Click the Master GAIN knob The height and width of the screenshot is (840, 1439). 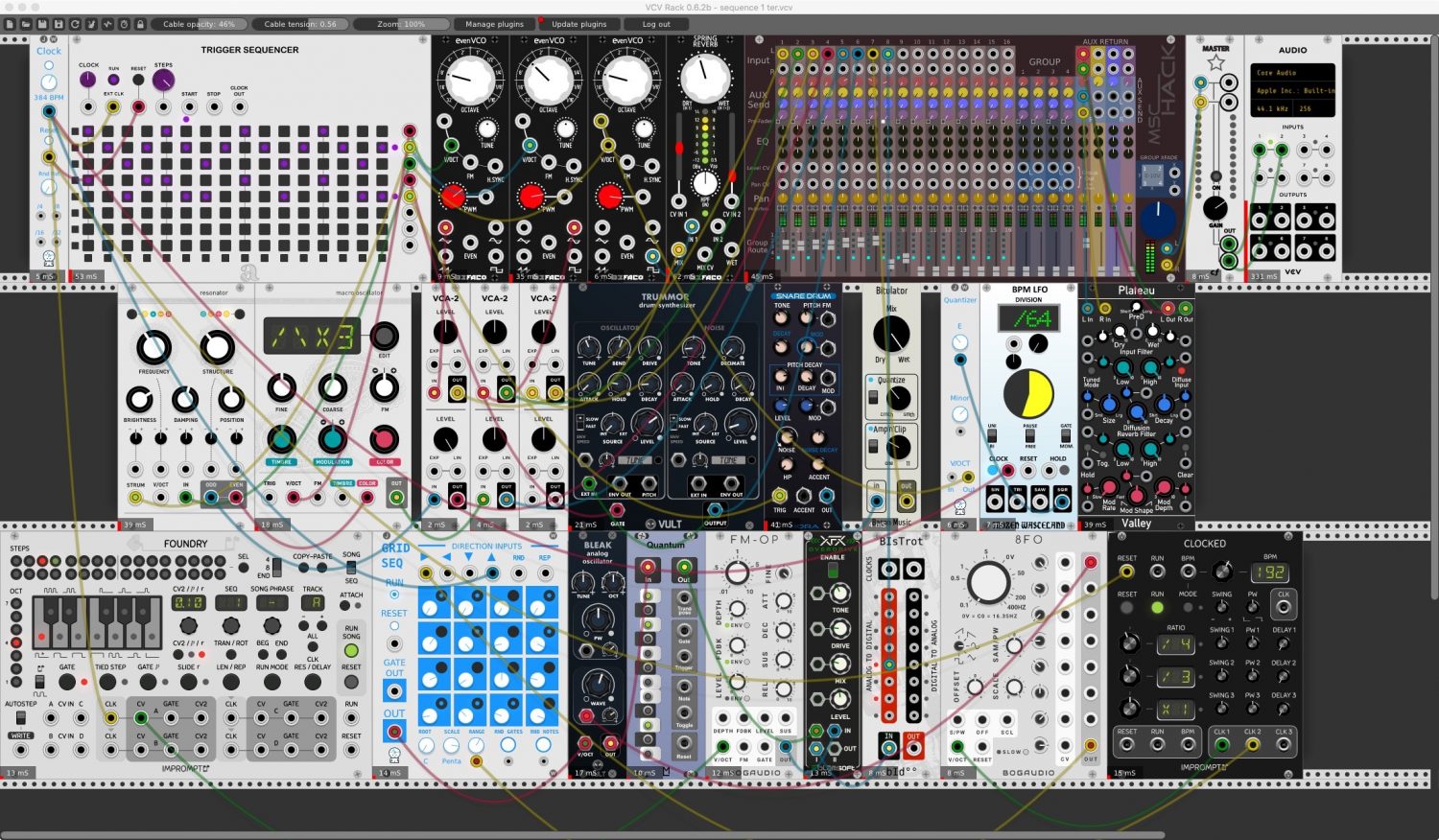click(1215, 207)
